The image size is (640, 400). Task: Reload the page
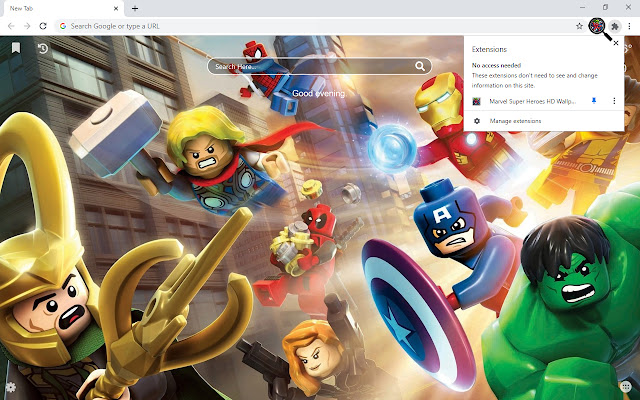click(43, 26)
